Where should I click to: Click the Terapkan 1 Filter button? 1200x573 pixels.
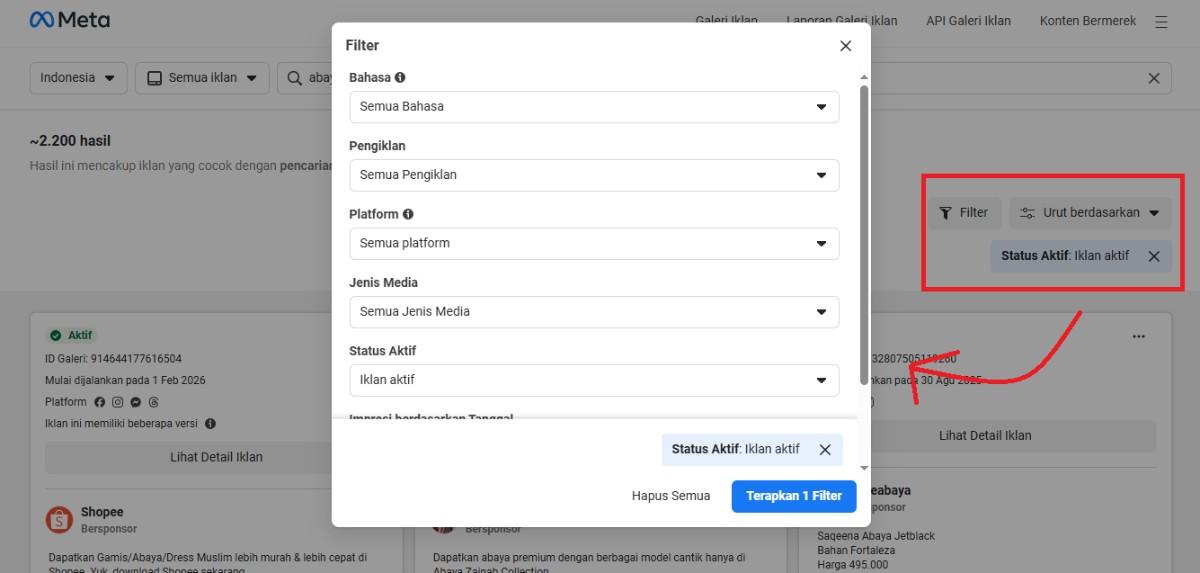pos(793,496)
